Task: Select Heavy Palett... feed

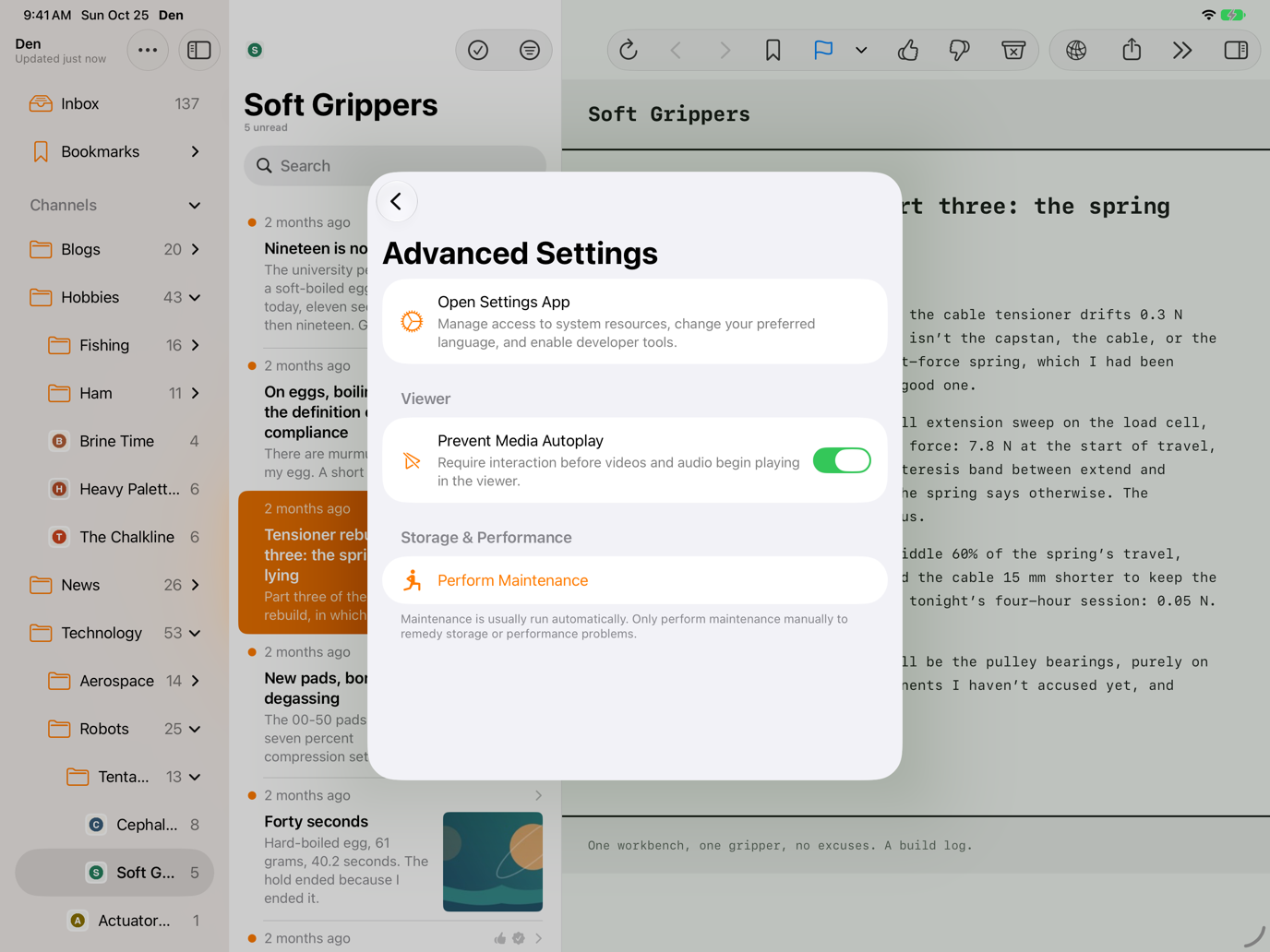Action: 114,489
